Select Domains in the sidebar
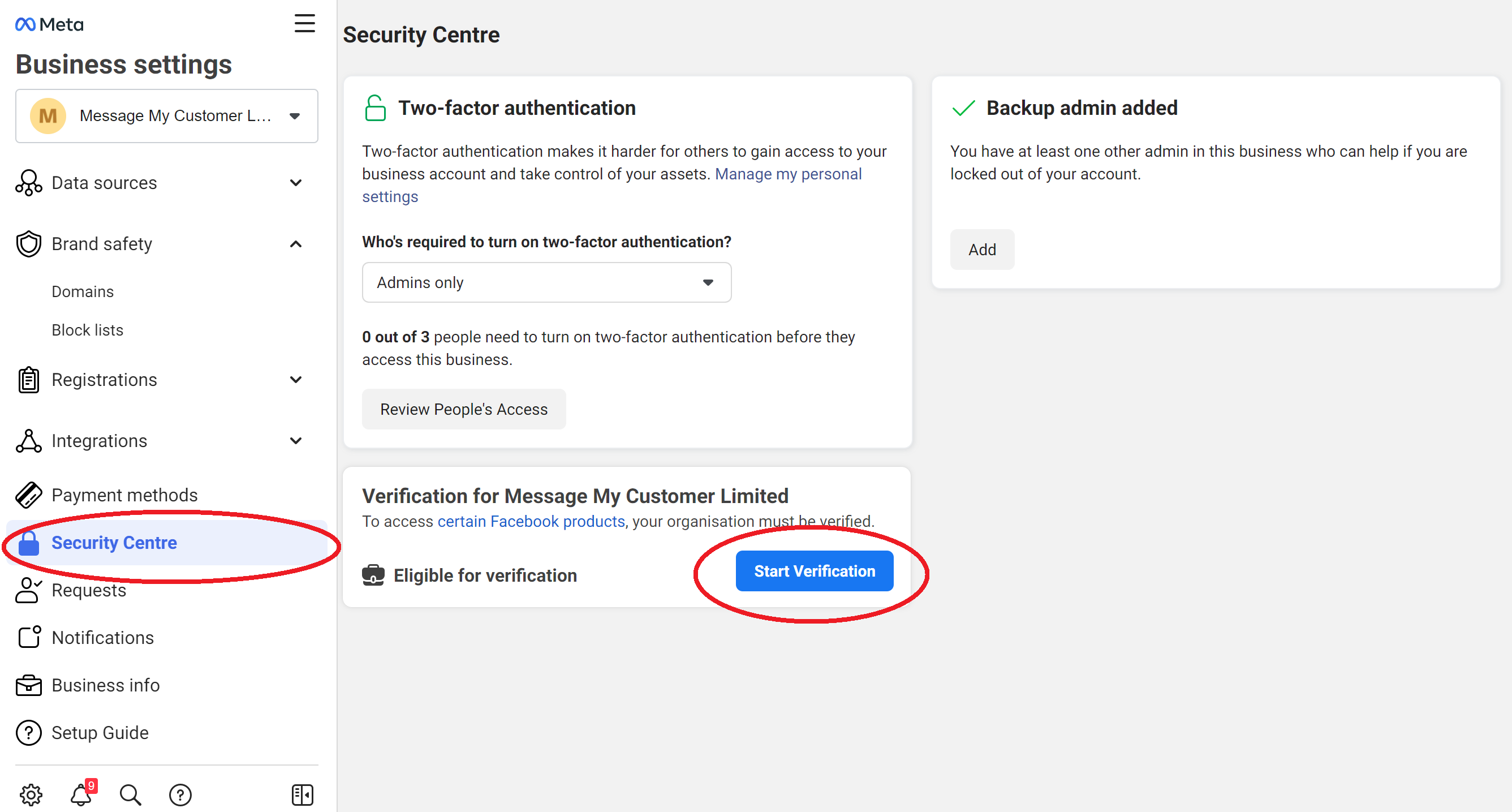The image size is (1512, 812). (x=83, y=292)
